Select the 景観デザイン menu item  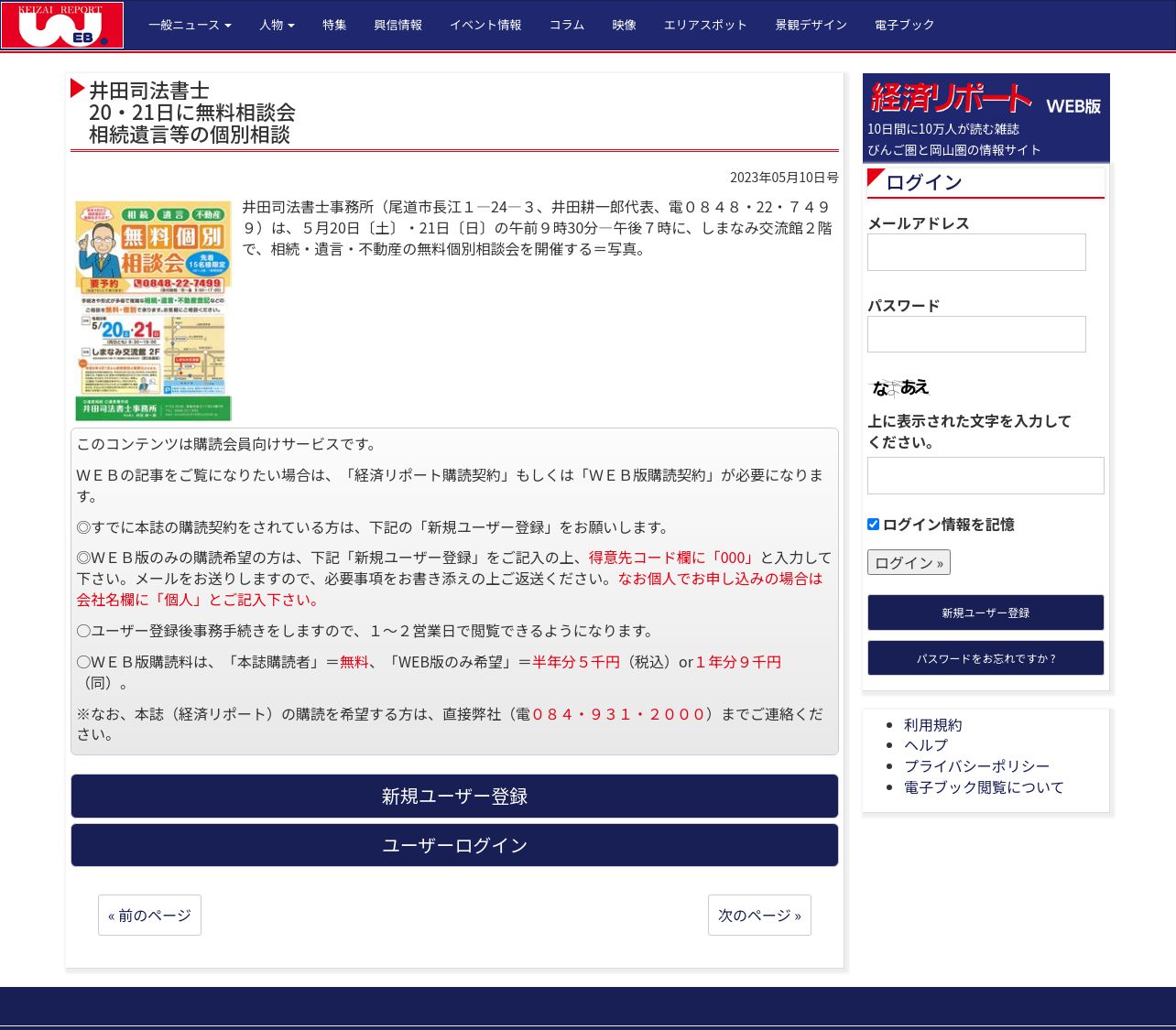pyautogui.click(x=811, y=25)
